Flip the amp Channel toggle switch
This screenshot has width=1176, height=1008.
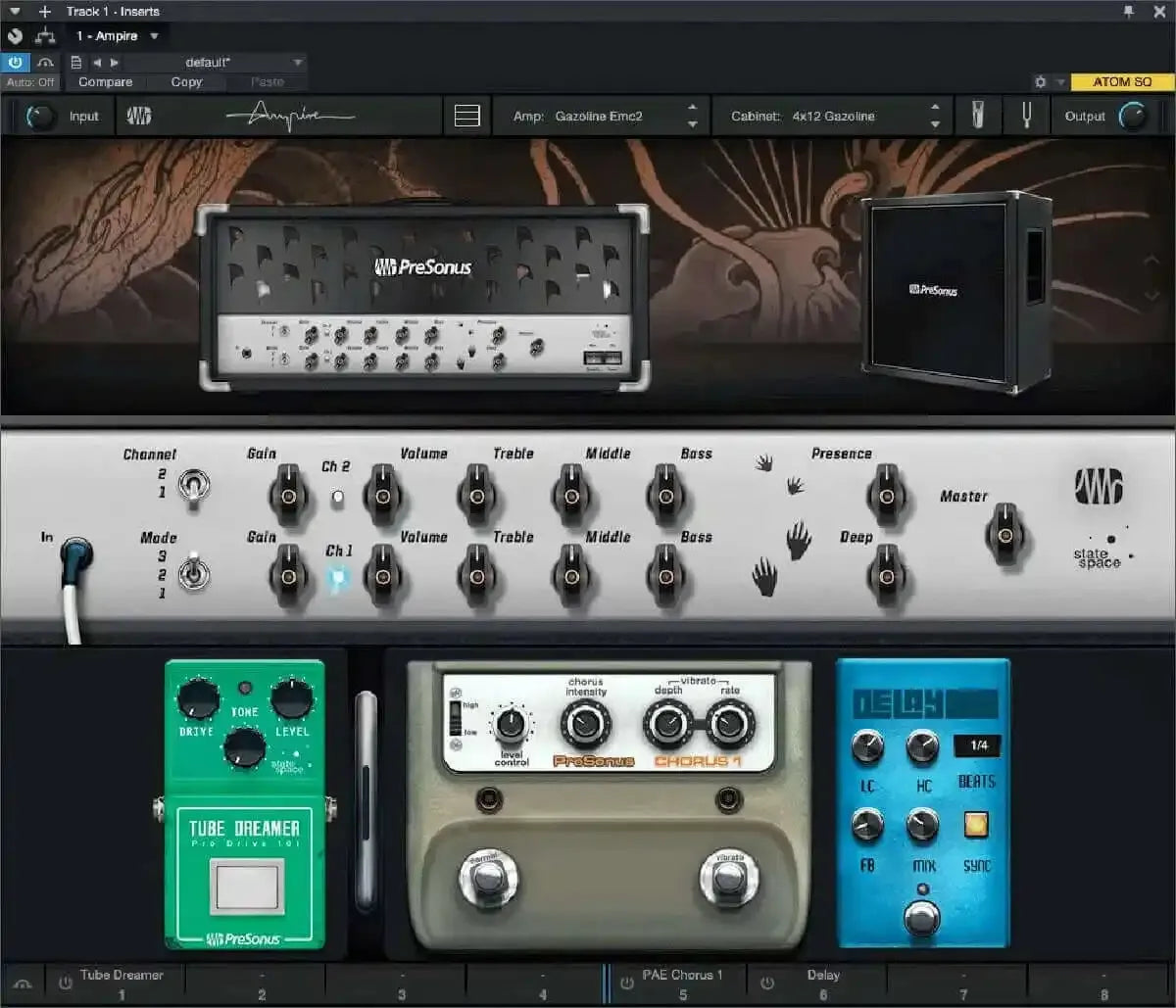[x=193, y=486]
